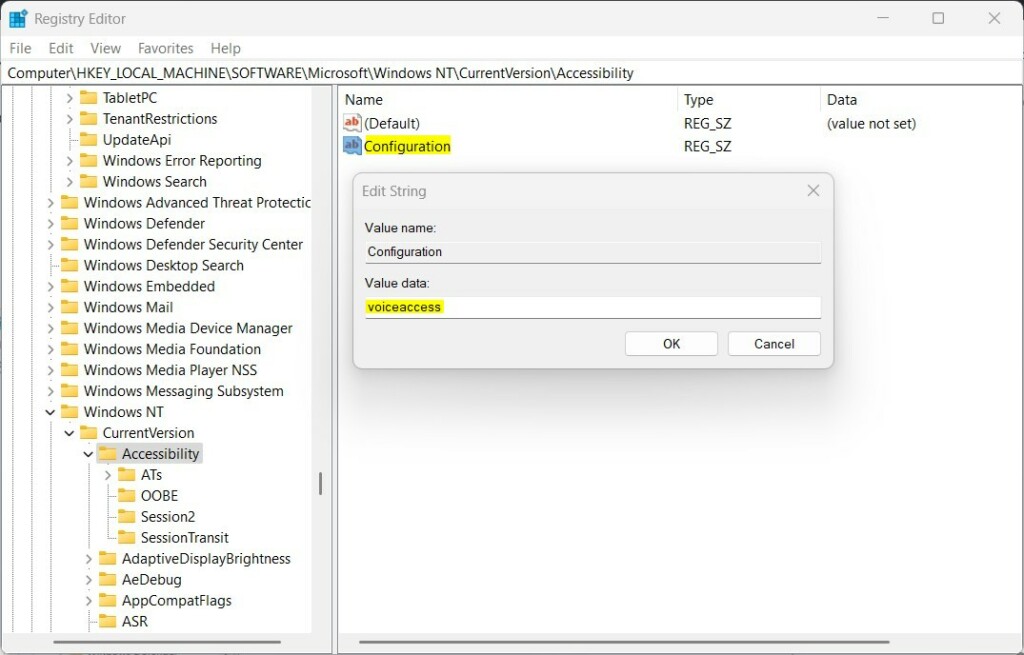Click the Windows Media Foundation folder icon
1024x655 pixels.
point(69,349)
